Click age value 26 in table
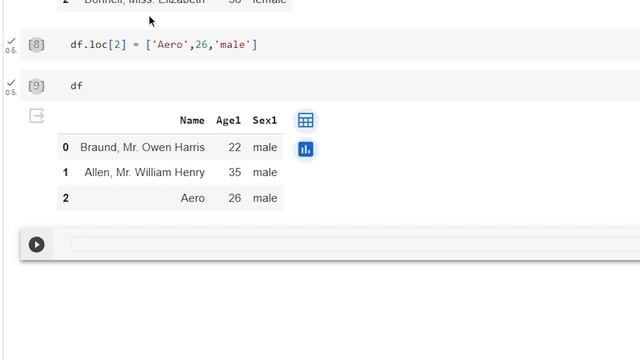The image size is (640, 360). [235, 198]
